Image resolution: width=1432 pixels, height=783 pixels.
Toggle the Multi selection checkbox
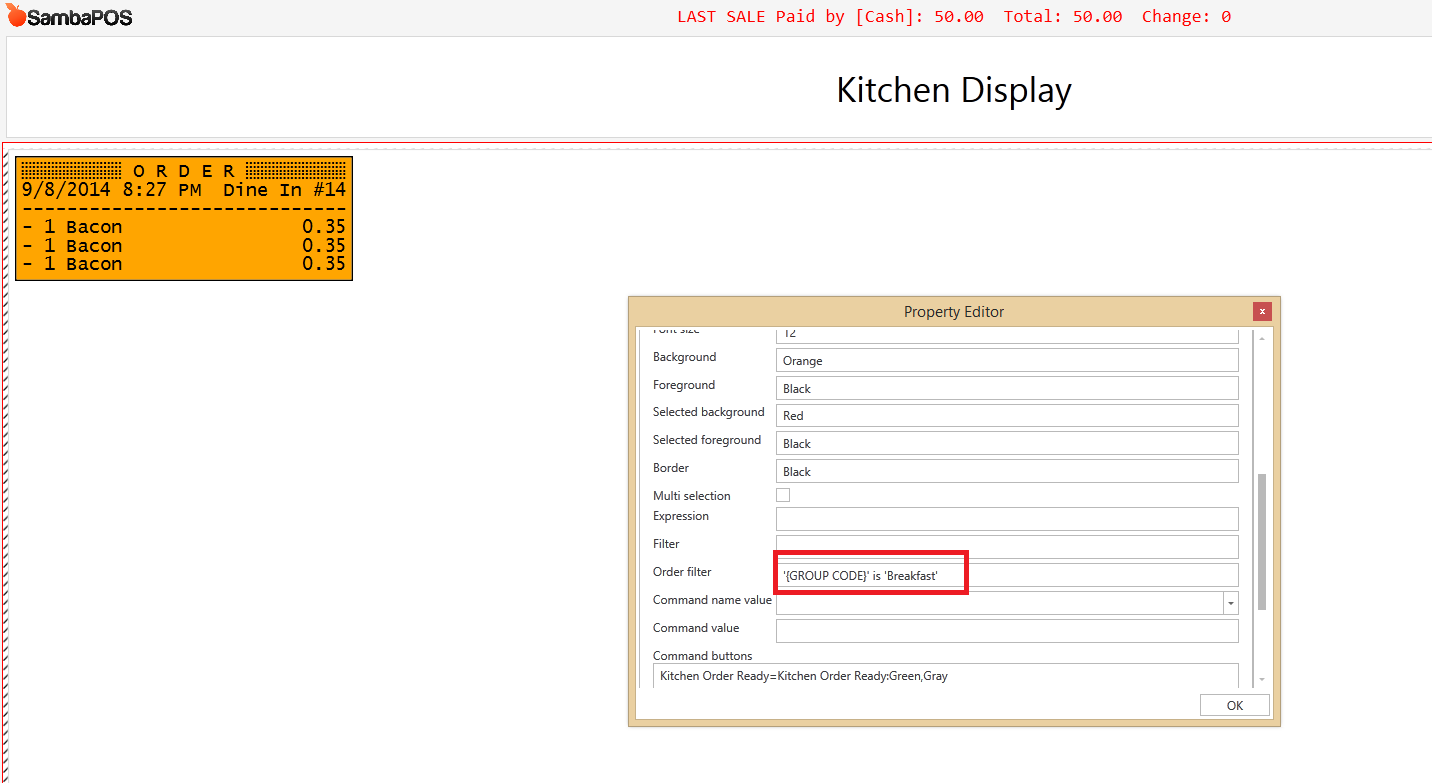[783, 495]
